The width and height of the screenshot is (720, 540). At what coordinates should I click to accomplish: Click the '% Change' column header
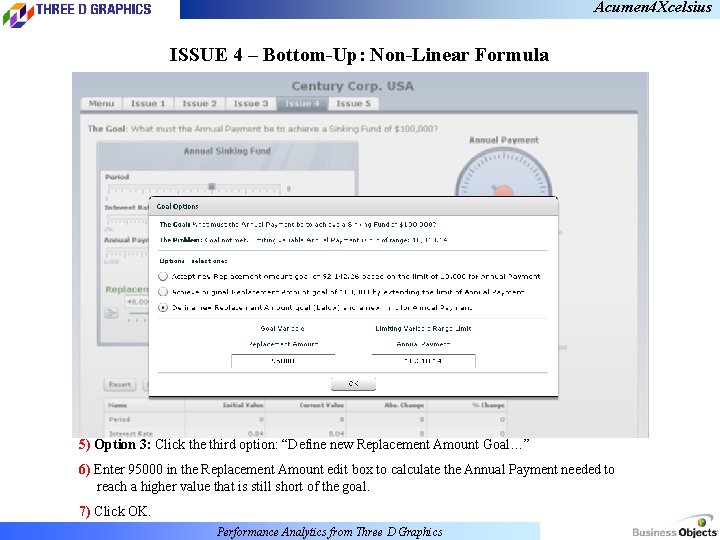pyautogui.click(x=488, y=405)
